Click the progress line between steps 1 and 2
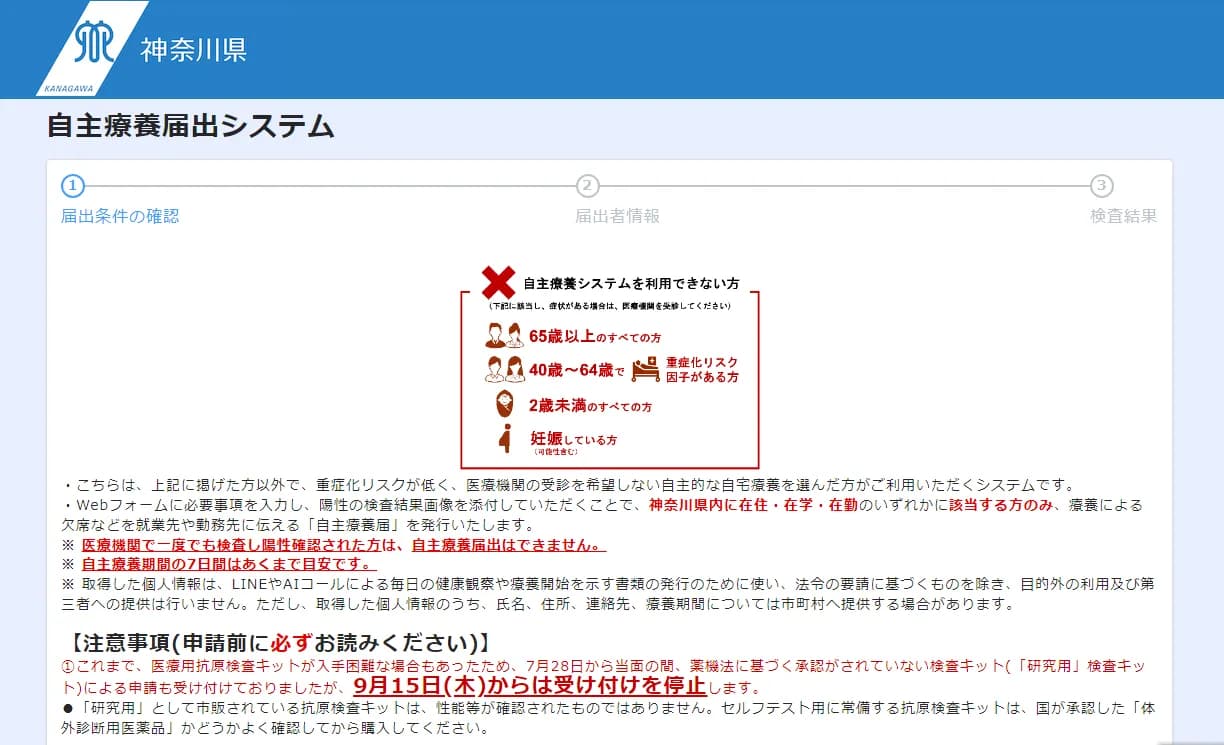The height and width of the screenshot is (745, 1224). pos(330,186)
